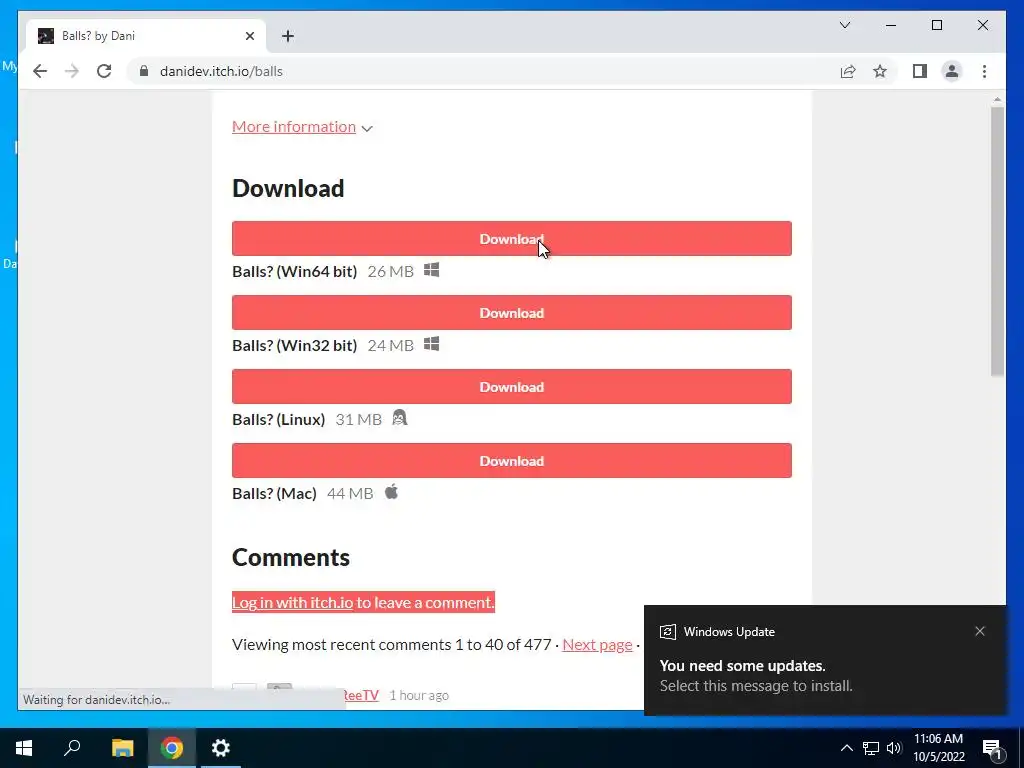
Task: Click the Chrome taskbar icon
Action: click(172, 748)
